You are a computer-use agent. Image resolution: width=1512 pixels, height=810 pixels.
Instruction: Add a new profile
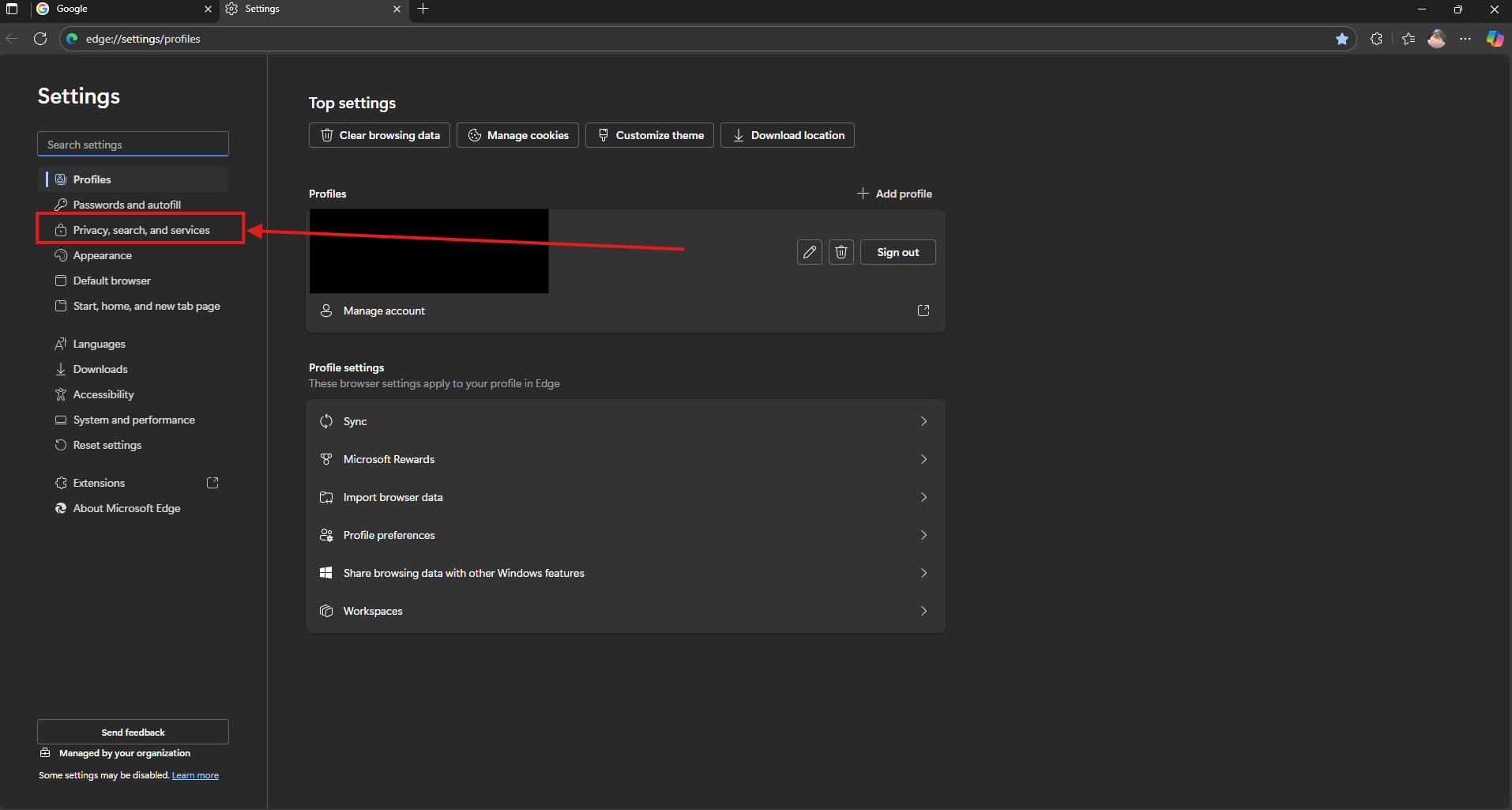coord(895,194)
